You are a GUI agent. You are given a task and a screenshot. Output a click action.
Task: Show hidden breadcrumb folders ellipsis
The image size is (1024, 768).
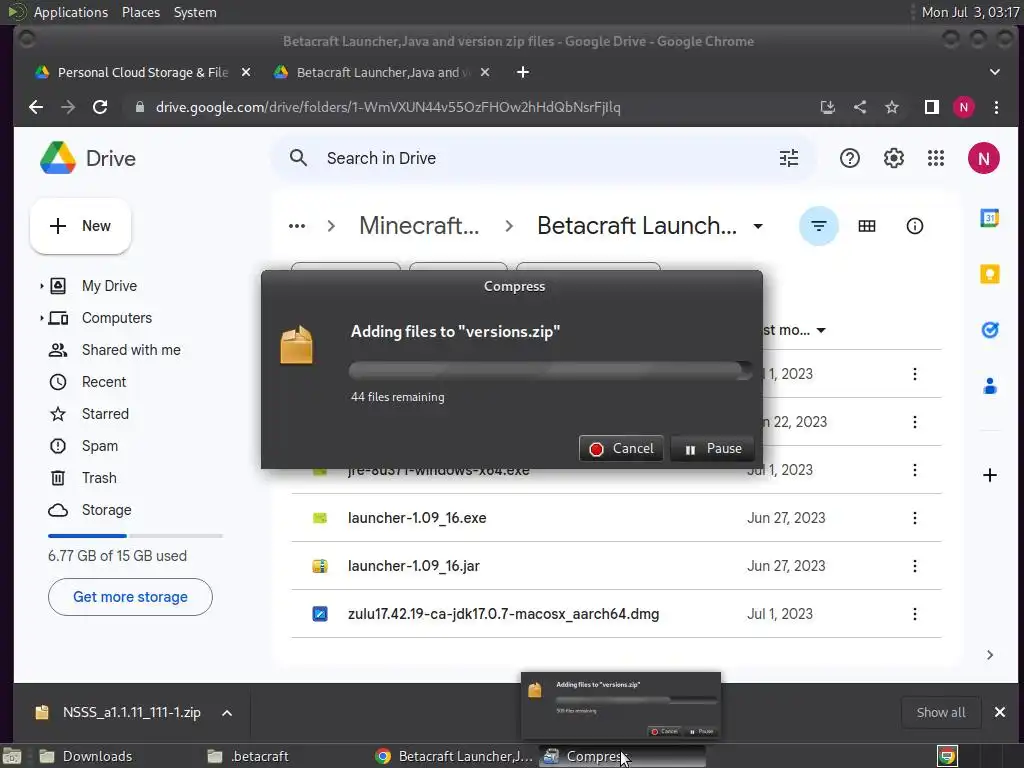tap(296, 226)
